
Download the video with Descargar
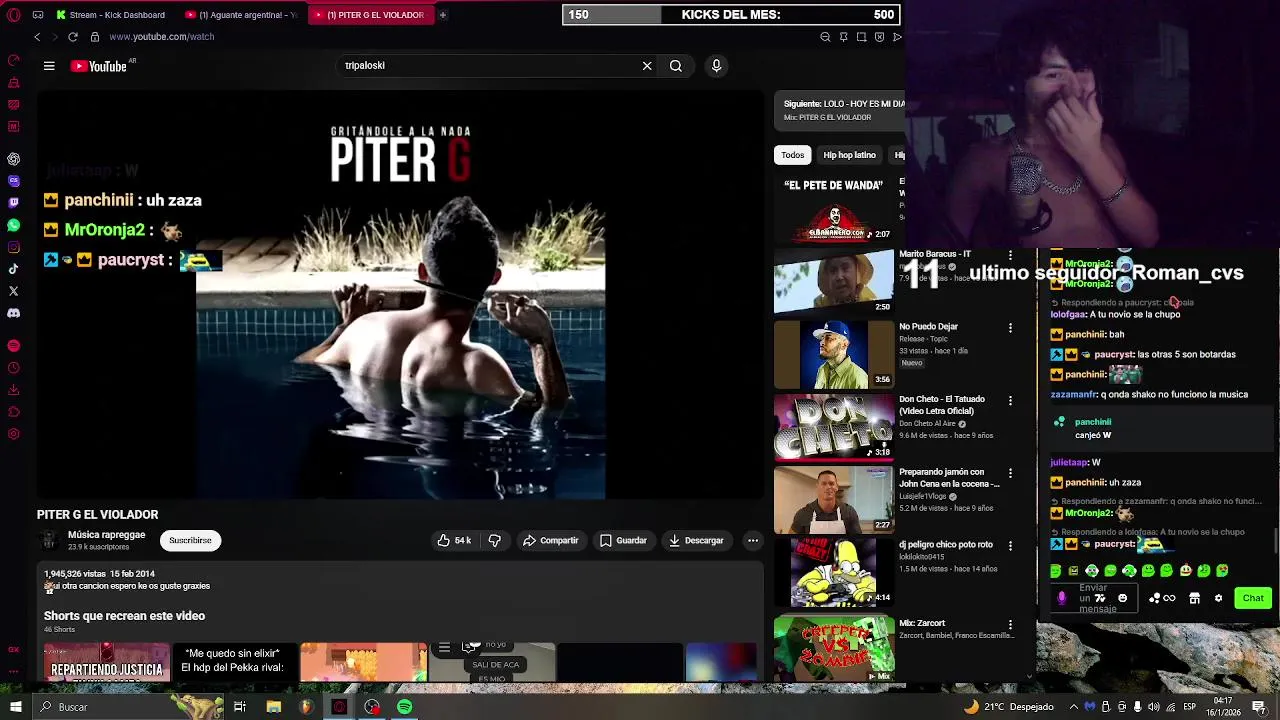click(x=696, y=541)
